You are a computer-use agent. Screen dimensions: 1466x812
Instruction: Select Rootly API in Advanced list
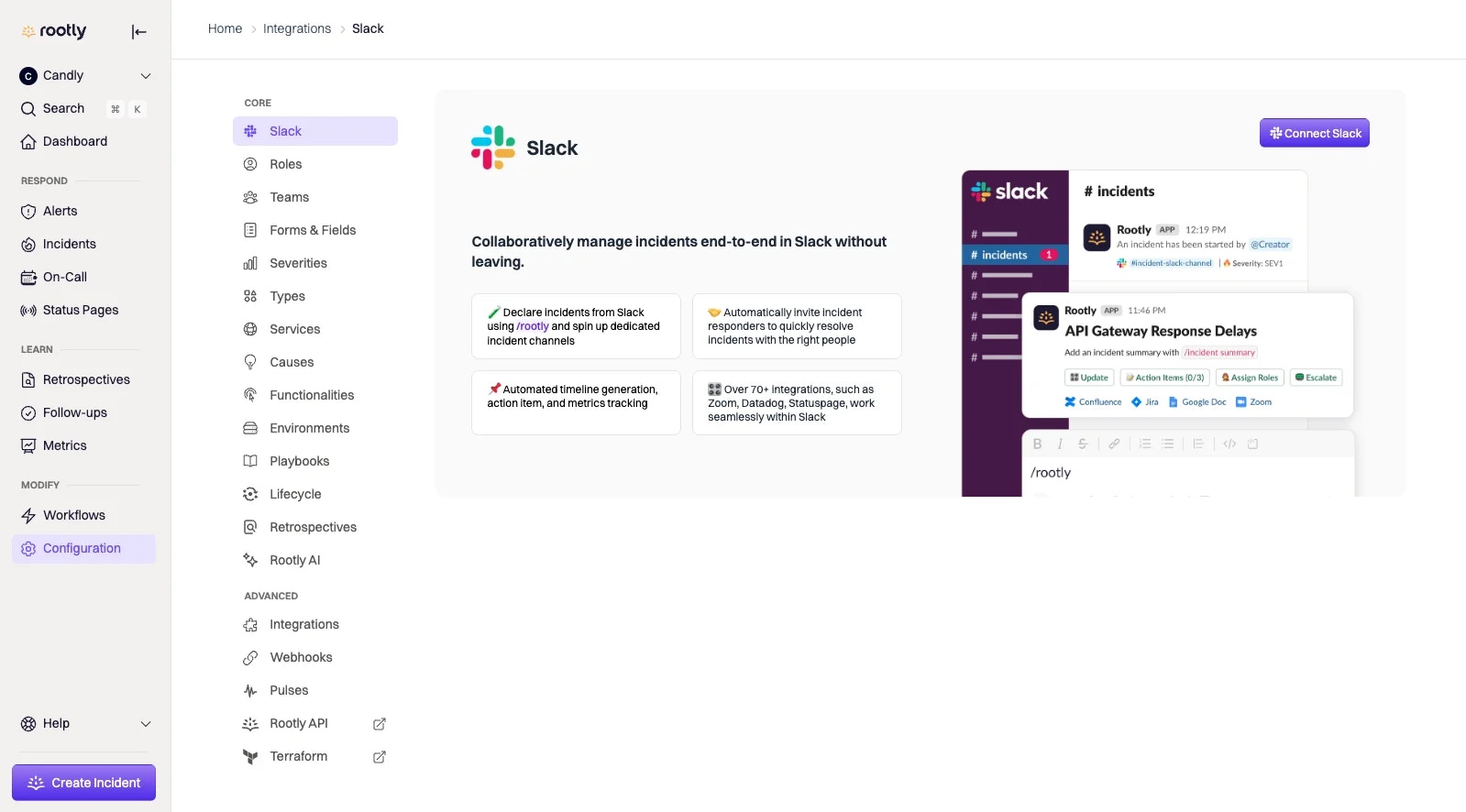point(315,724)
